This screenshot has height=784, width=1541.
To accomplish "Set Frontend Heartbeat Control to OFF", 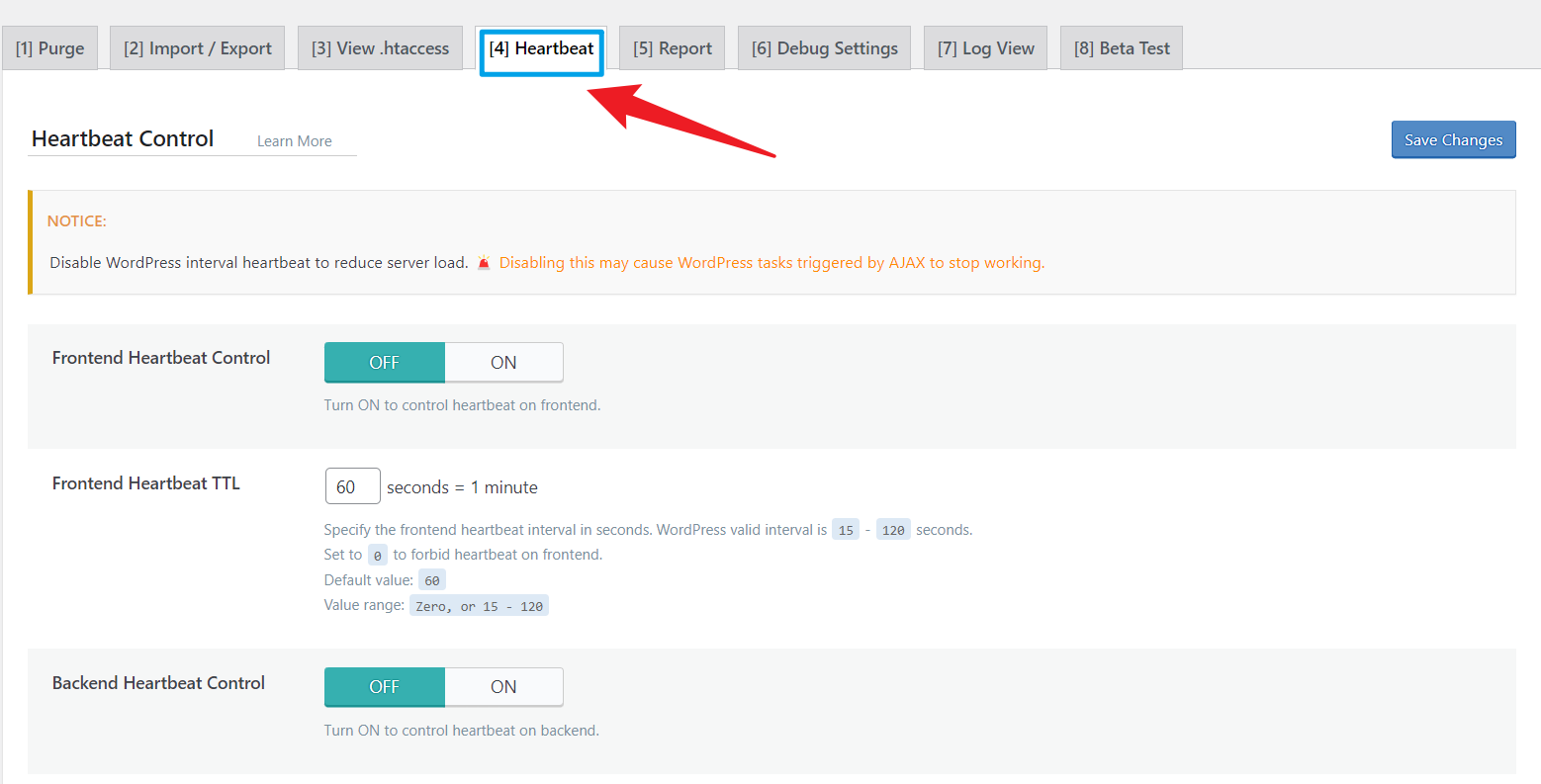I will click(x=384, y=362).
